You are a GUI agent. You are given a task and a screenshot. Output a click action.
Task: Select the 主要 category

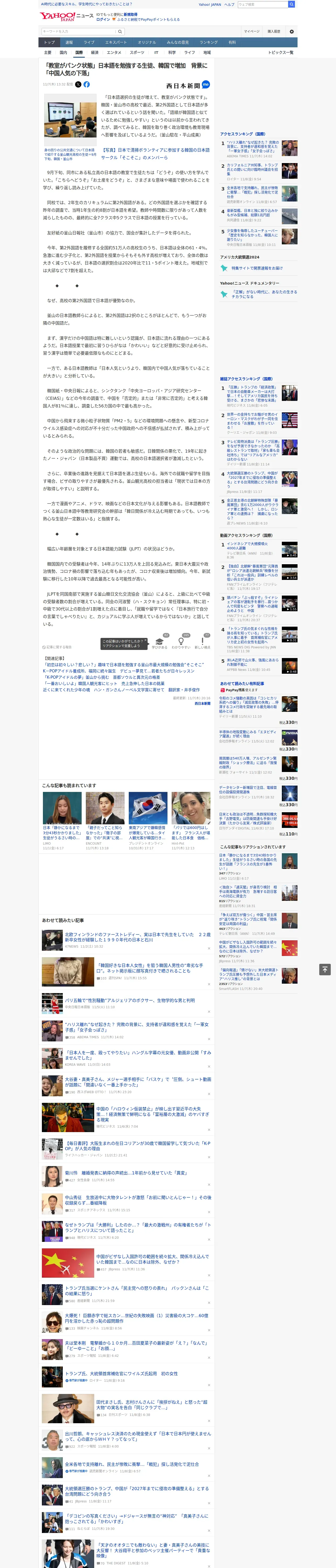tap(48, 52)
